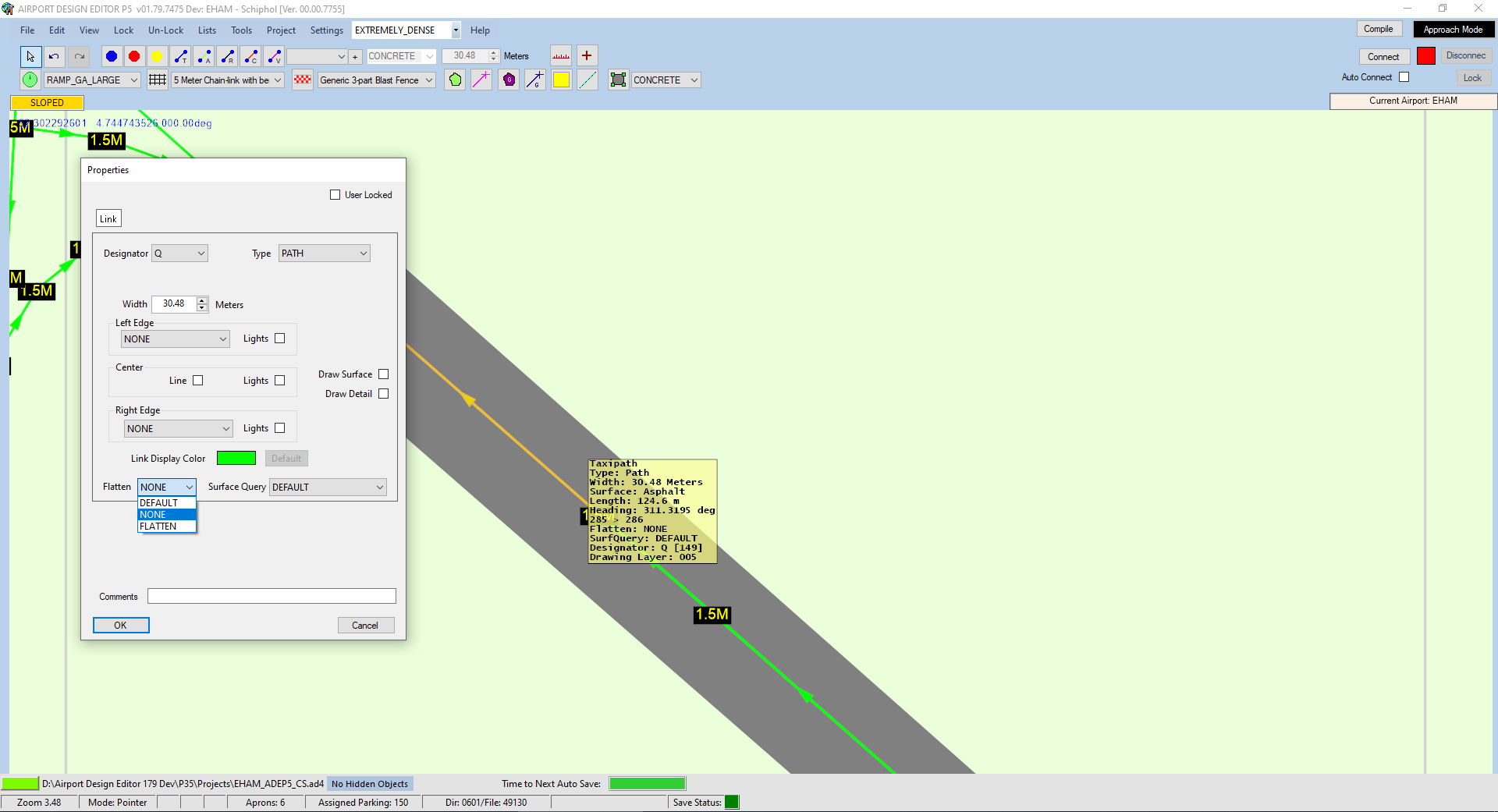This screenshot has height=812, width=1498.
Task: Select the blue circle node tool
Action: click(112, 56)
